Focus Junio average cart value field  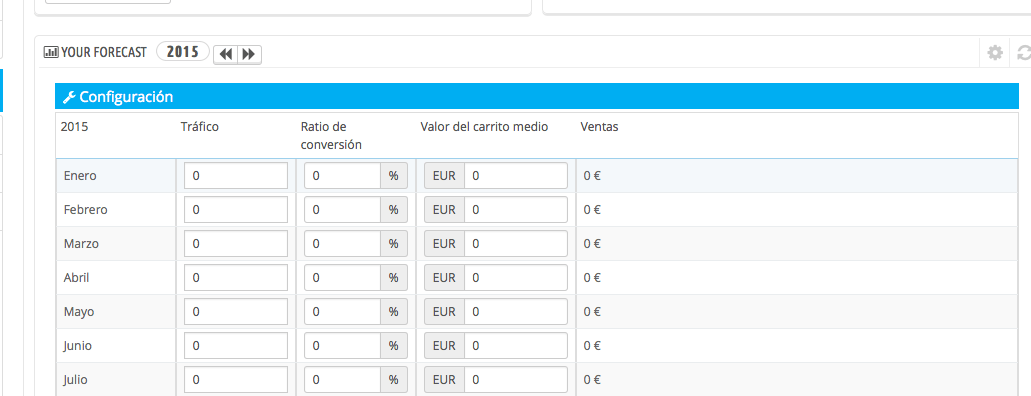pyautogui.click(x=516, y=345)
